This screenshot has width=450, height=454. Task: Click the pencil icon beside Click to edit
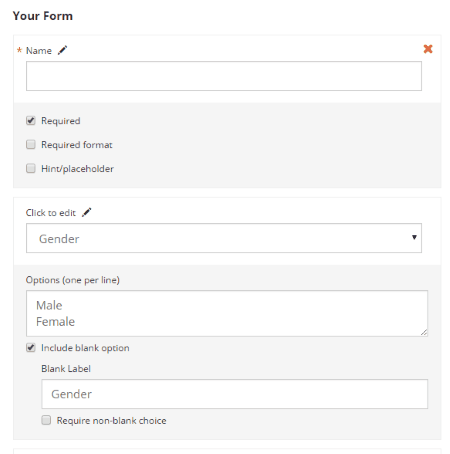click(87, 212)
